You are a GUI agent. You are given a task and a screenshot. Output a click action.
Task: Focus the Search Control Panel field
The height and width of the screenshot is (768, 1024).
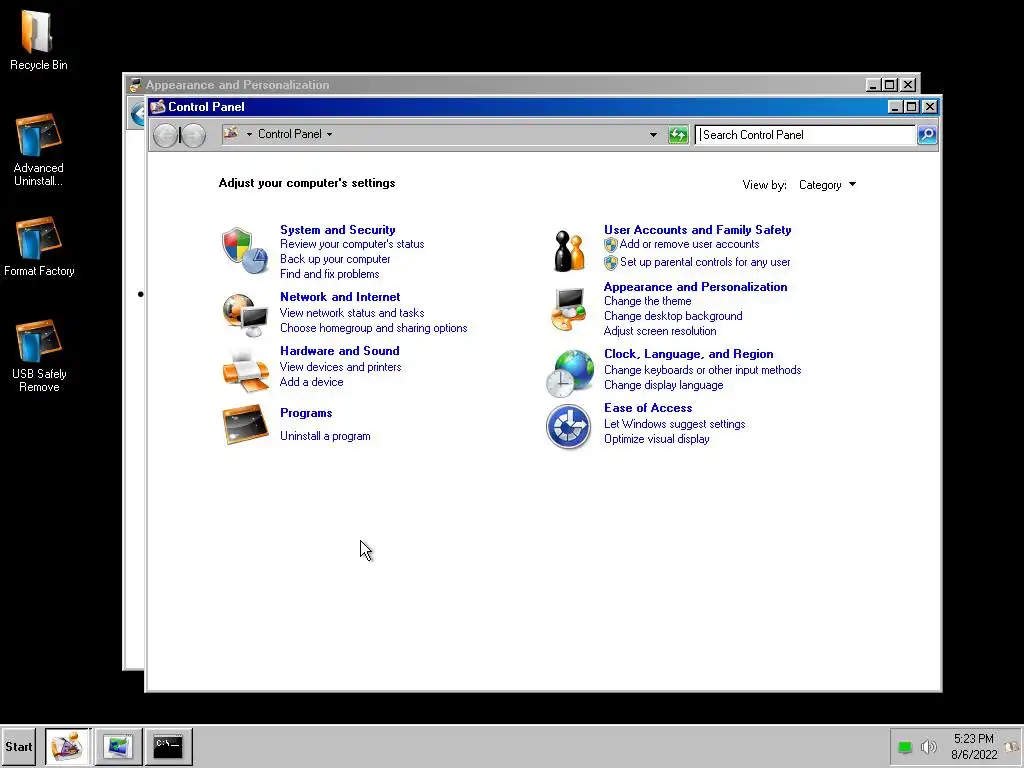805,135
